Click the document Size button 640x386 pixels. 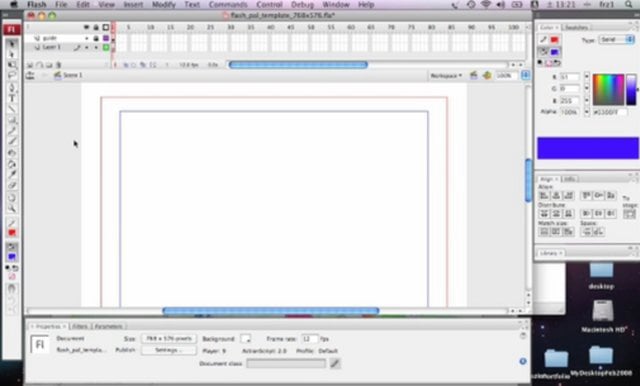tap(169, 339)
